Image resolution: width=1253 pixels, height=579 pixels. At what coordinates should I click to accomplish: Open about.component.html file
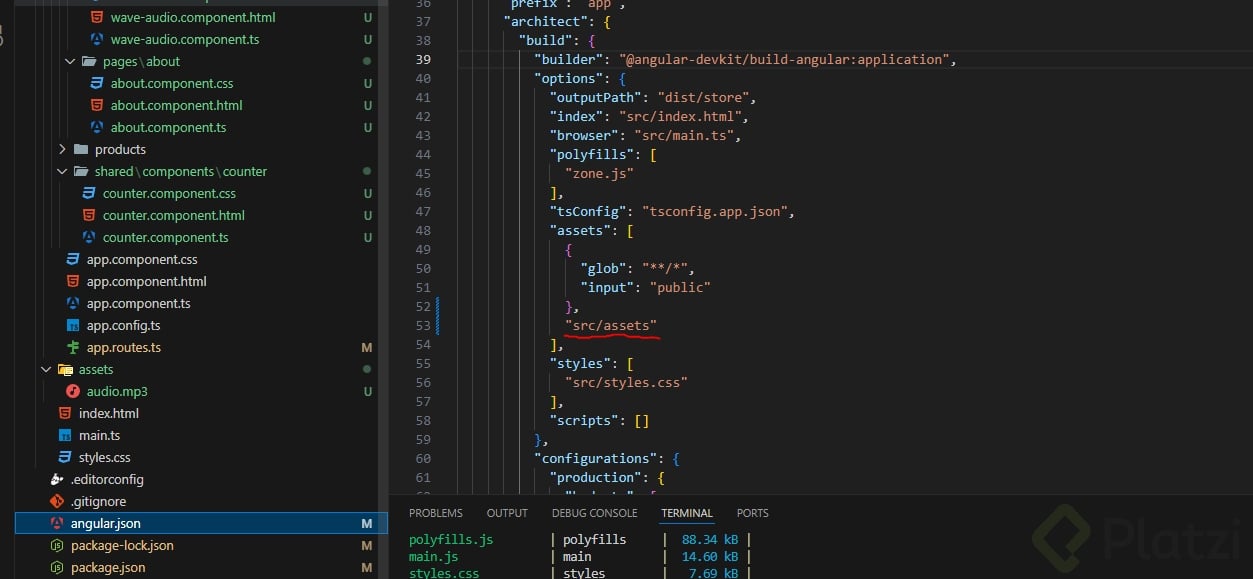pyautogui.click(x=176, y=105)
